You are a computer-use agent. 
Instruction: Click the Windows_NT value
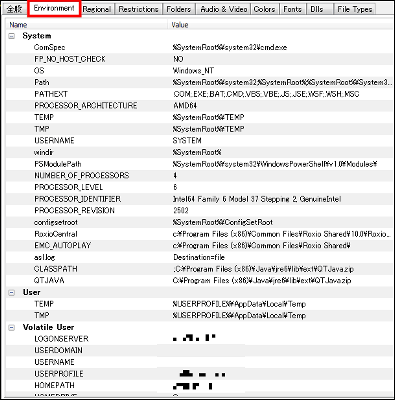[193, 71]
